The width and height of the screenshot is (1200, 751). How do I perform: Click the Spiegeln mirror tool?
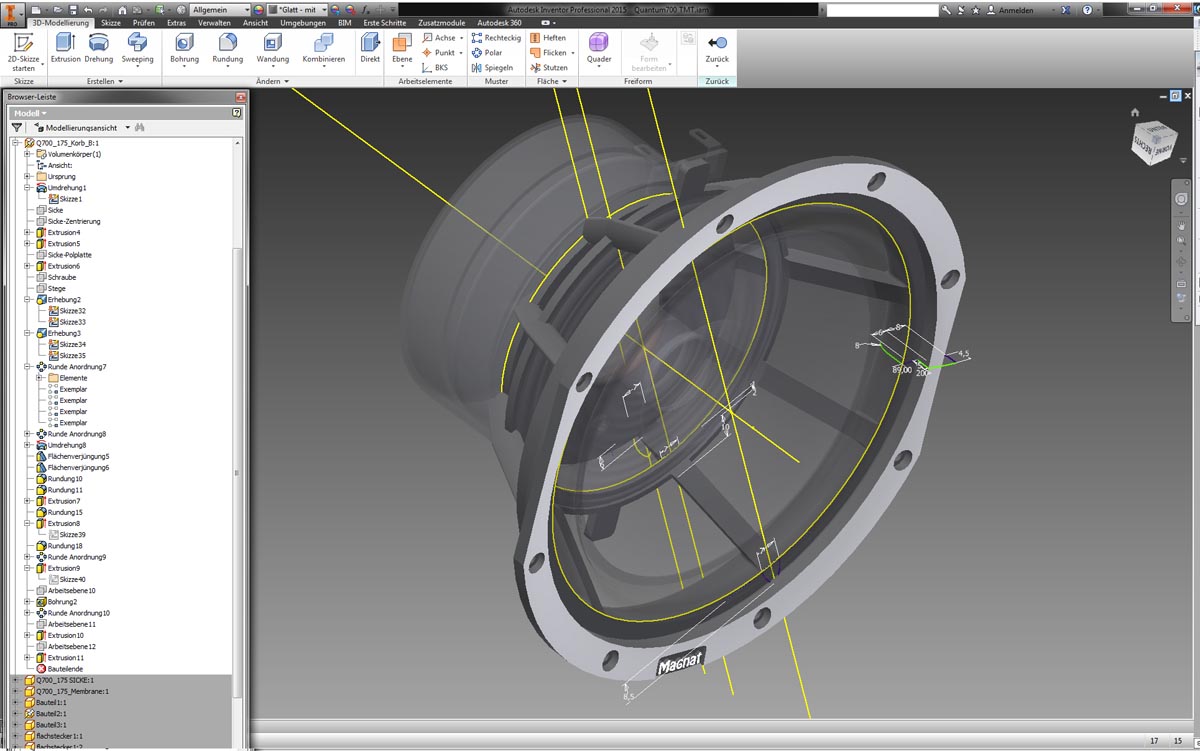[491, 68]
